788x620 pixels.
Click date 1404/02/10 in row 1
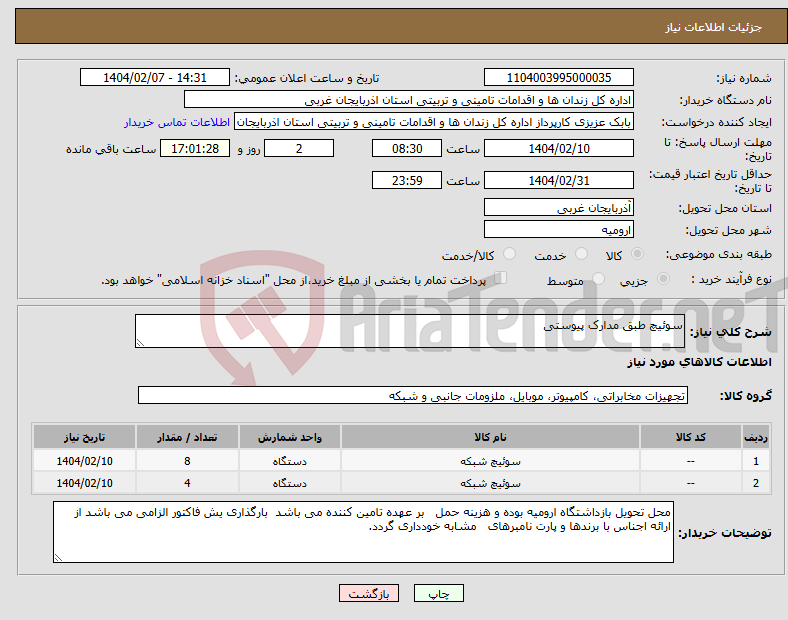tap(84, 461)
